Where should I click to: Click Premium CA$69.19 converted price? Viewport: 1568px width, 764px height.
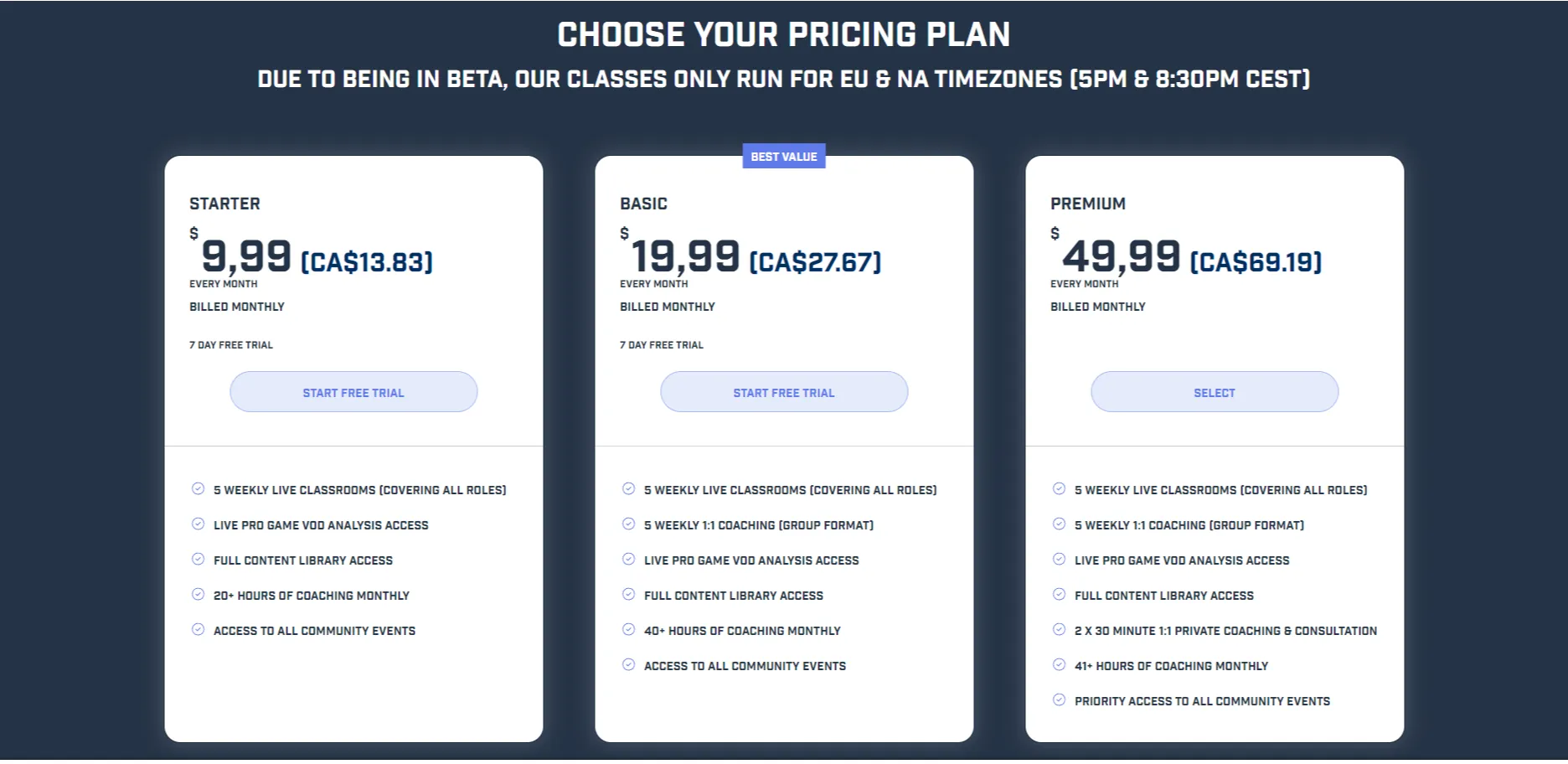click(1256, 262)
